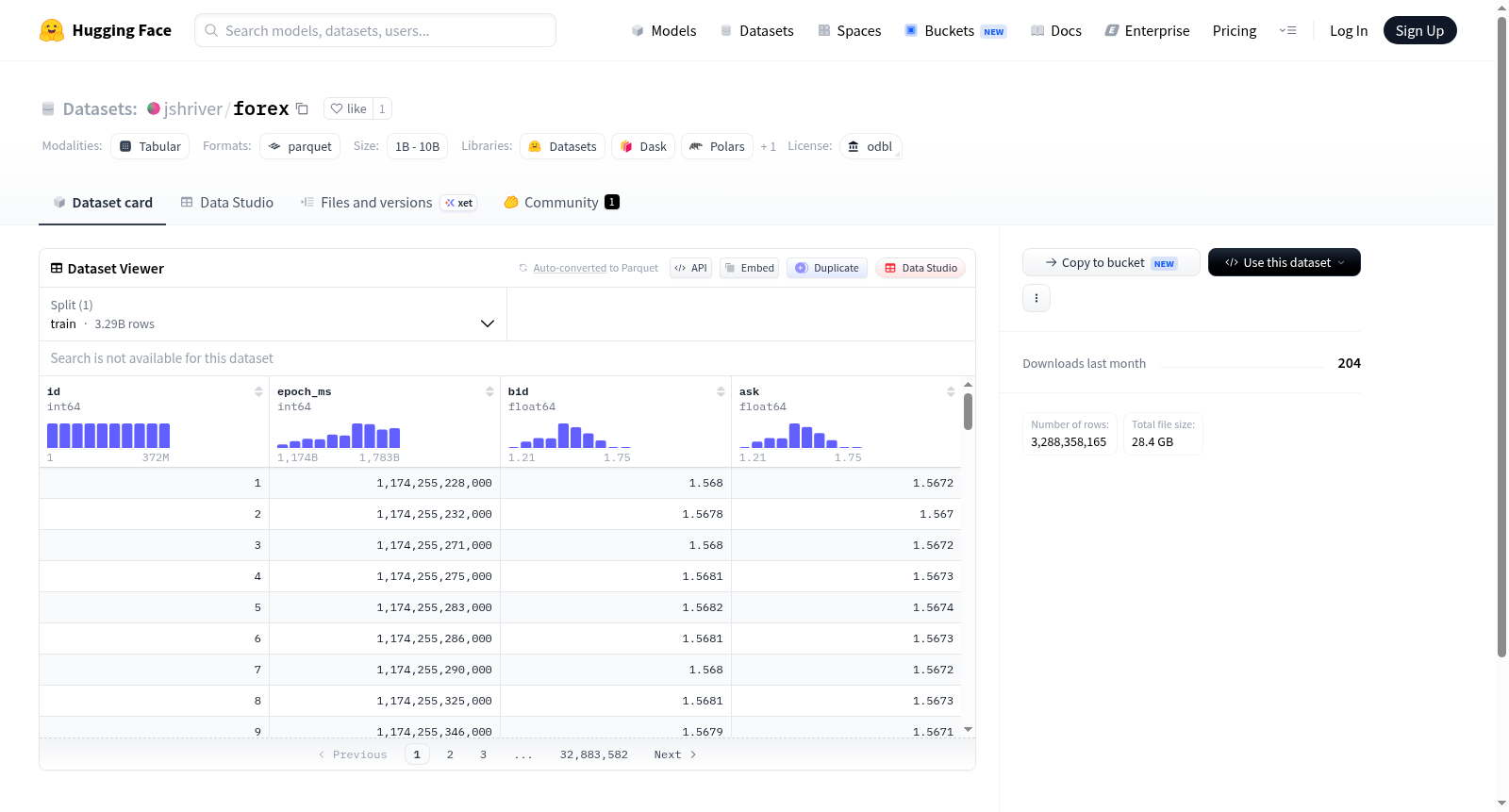Expand the Split train dropdown
Image resolution: width=1509 pixels, height=812 pixels.
coord(273,314)
